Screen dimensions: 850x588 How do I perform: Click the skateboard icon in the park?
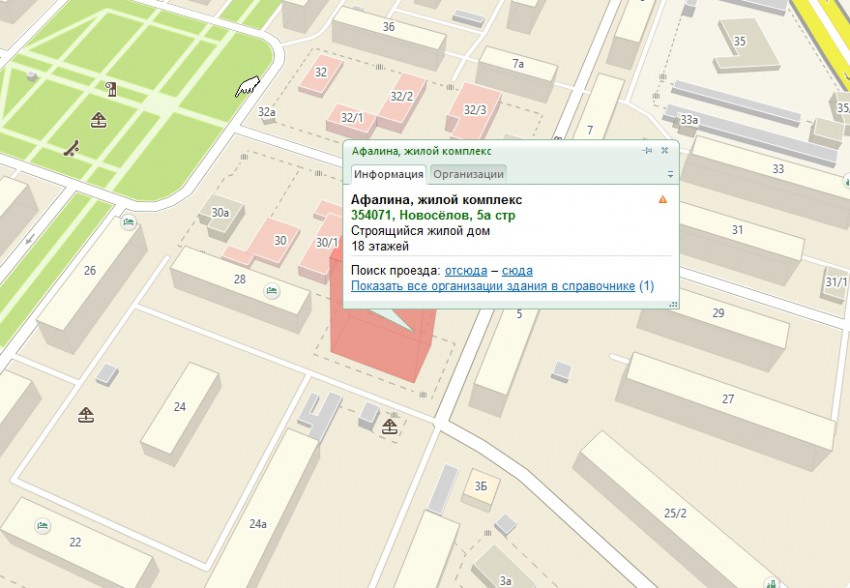coord(71,149)
